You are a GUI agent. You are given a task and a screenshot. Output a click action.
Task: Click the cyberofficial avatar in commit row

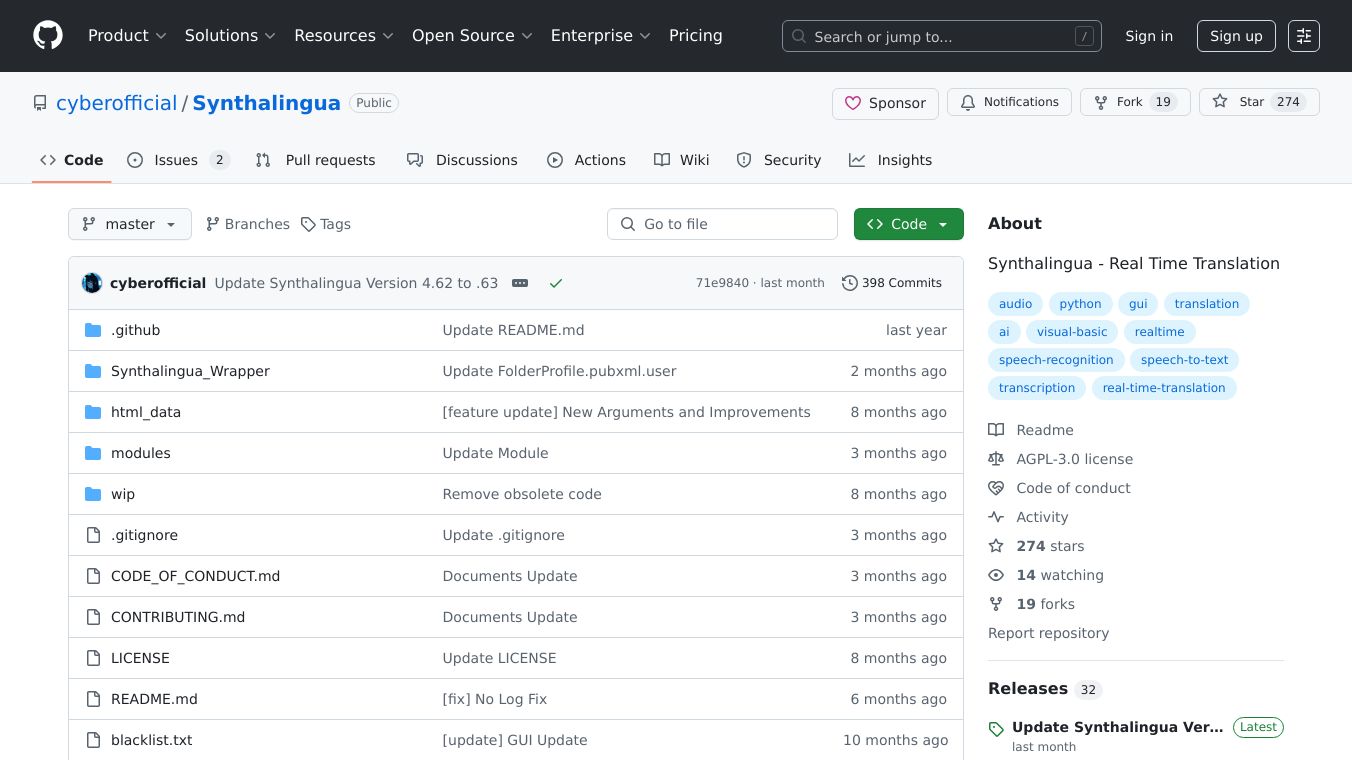92,283
